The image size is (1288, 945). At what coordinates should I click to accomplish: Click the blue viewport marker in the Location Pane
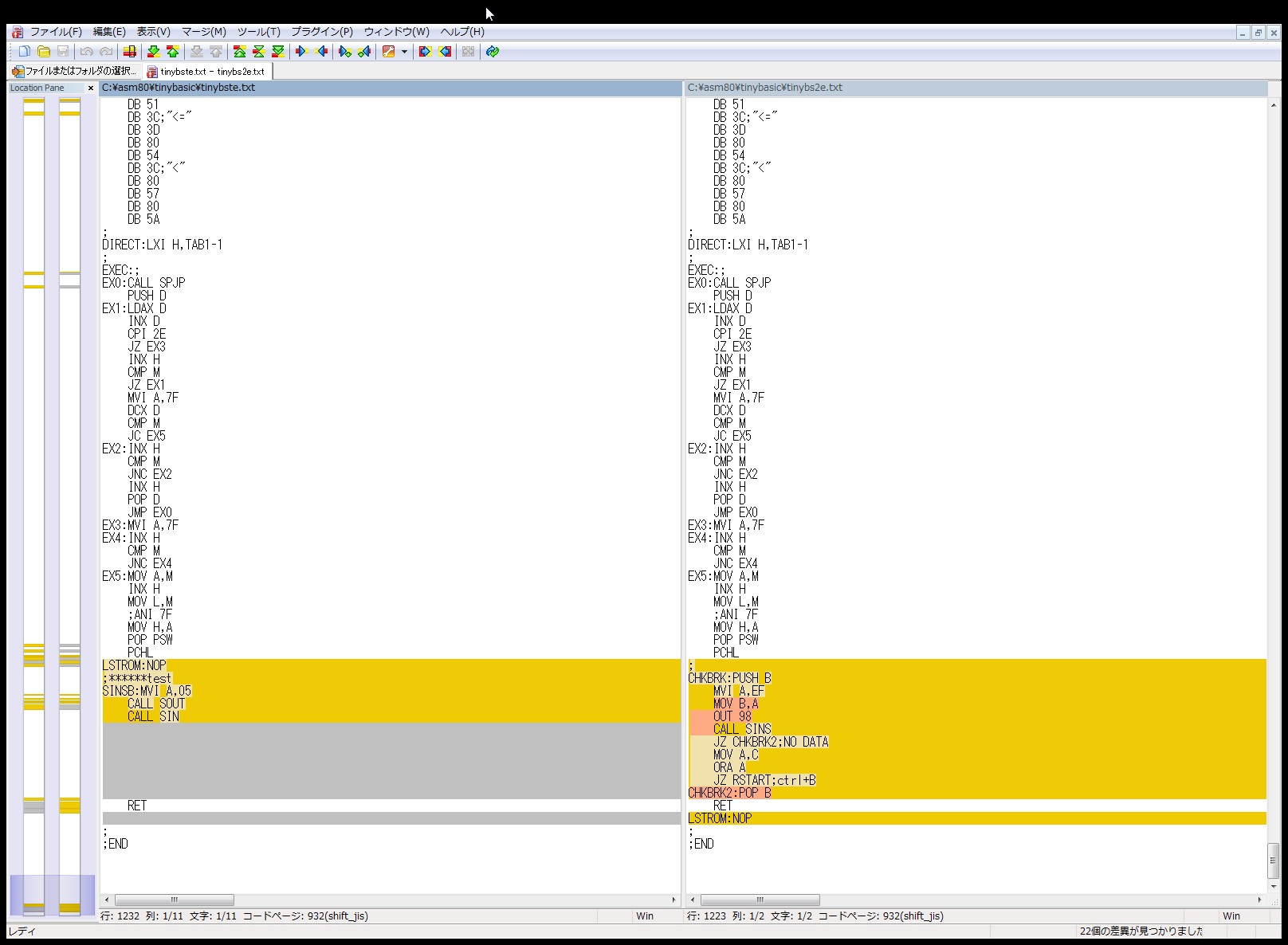click(x=53, y=895)
